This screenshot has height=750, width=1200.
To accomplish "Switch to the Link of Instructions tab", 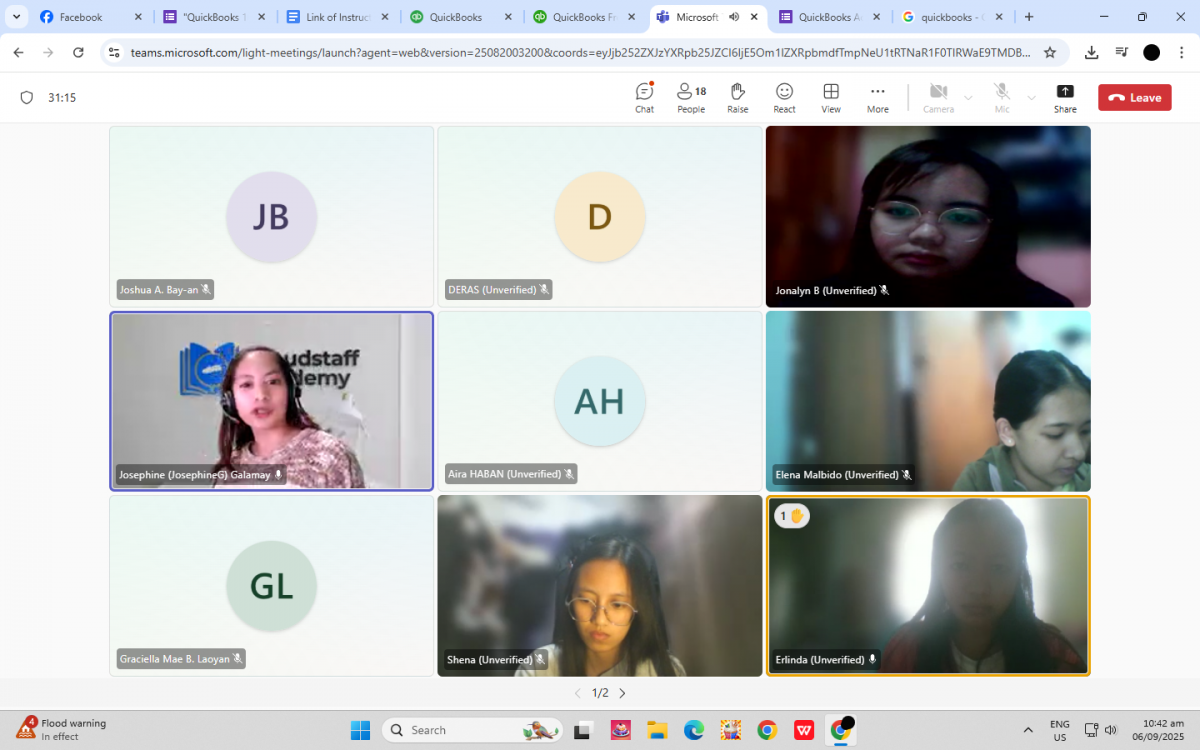I will click(x=335, y=17).
